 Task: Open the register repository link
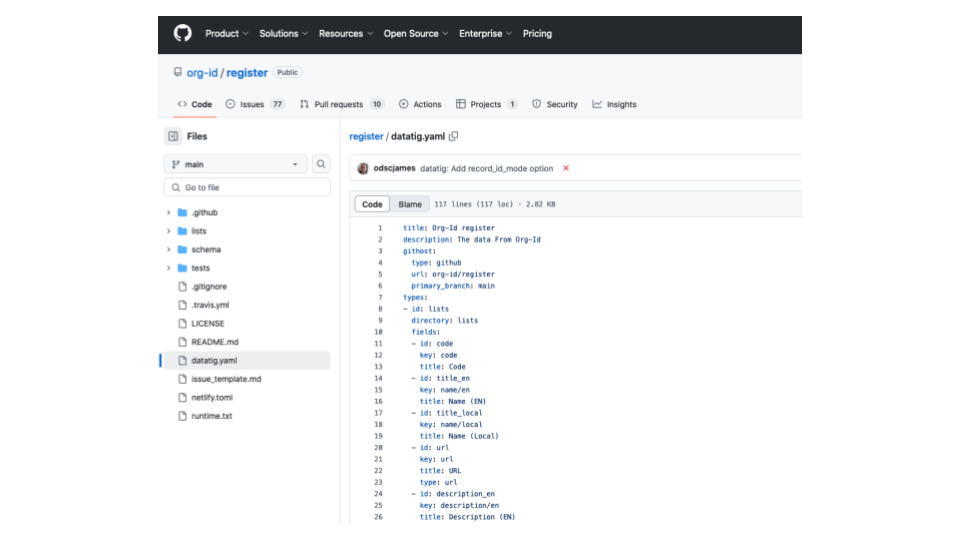pos(247,72)
